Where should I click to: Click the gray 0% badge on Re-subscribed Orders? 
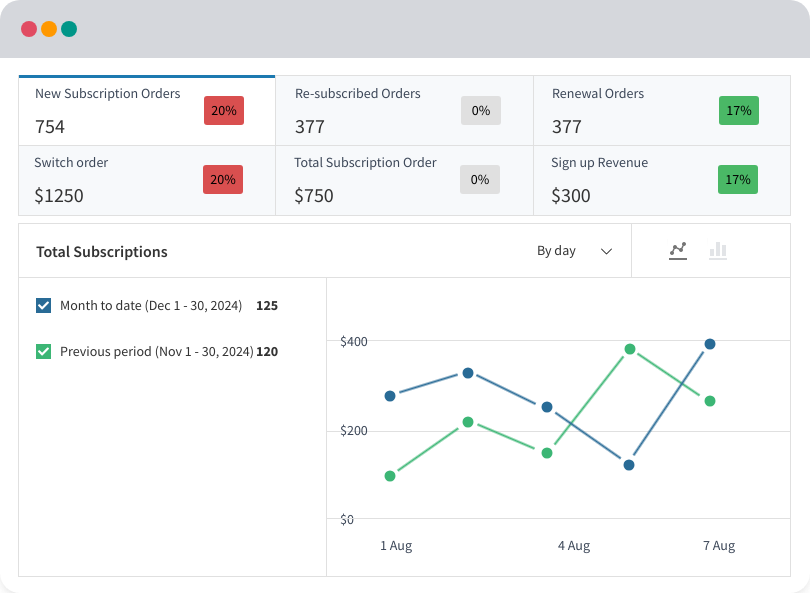pyautogui.click(x=480, y=111)
